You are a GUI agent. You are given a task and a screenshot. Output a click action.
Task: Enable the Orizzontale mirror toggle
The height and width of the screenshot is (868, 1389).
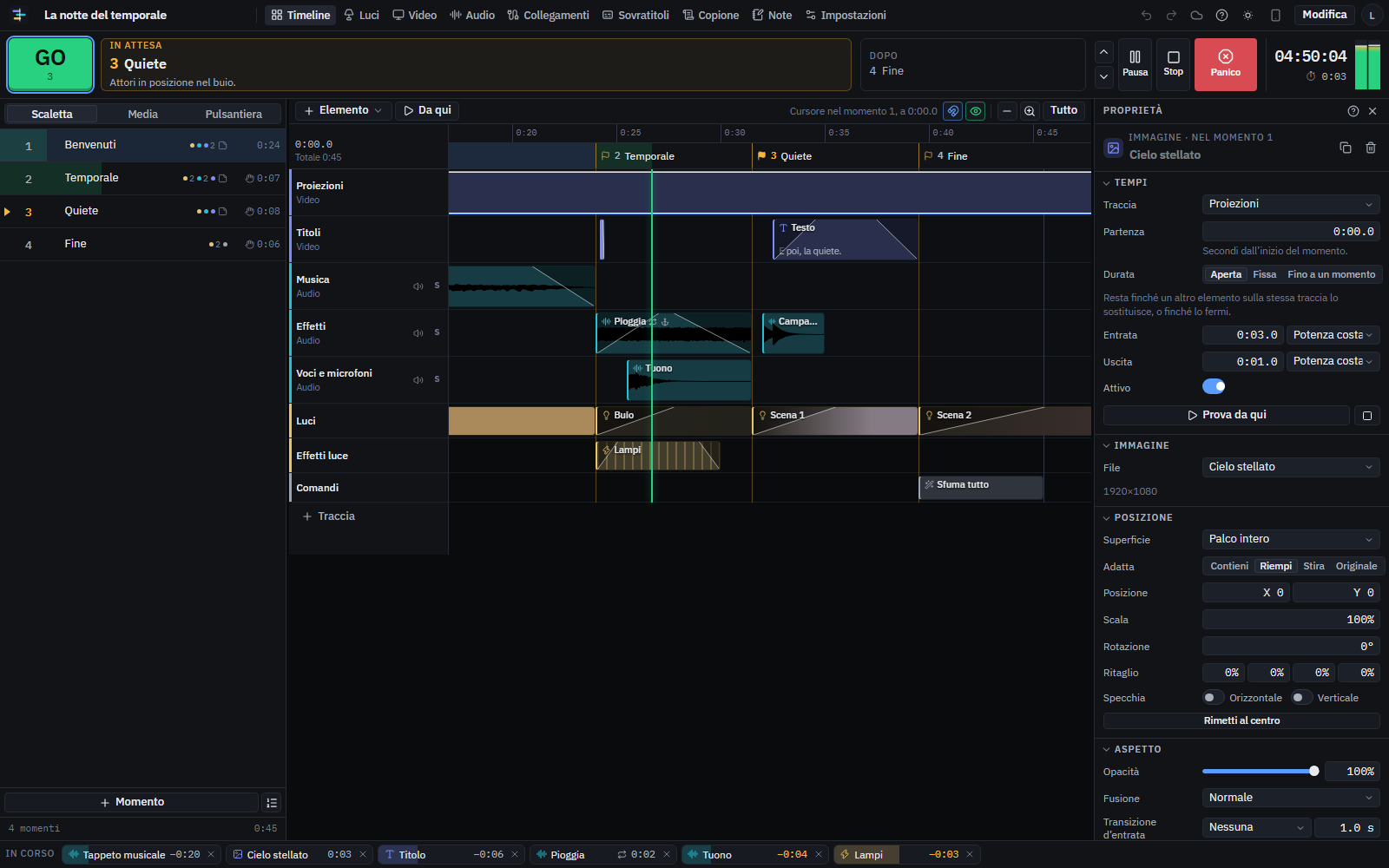coord(1212,697)
